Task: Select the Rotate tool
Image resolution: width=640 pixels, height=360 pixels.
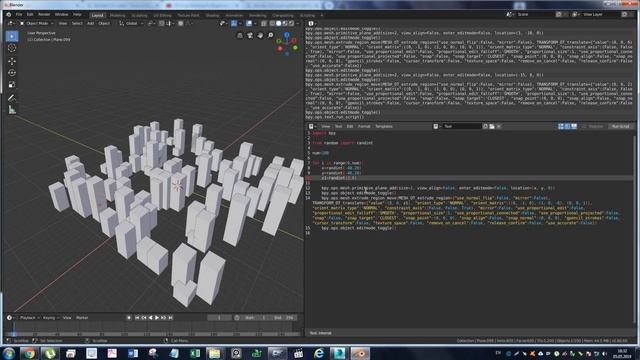Action: (x=12, y=73)
